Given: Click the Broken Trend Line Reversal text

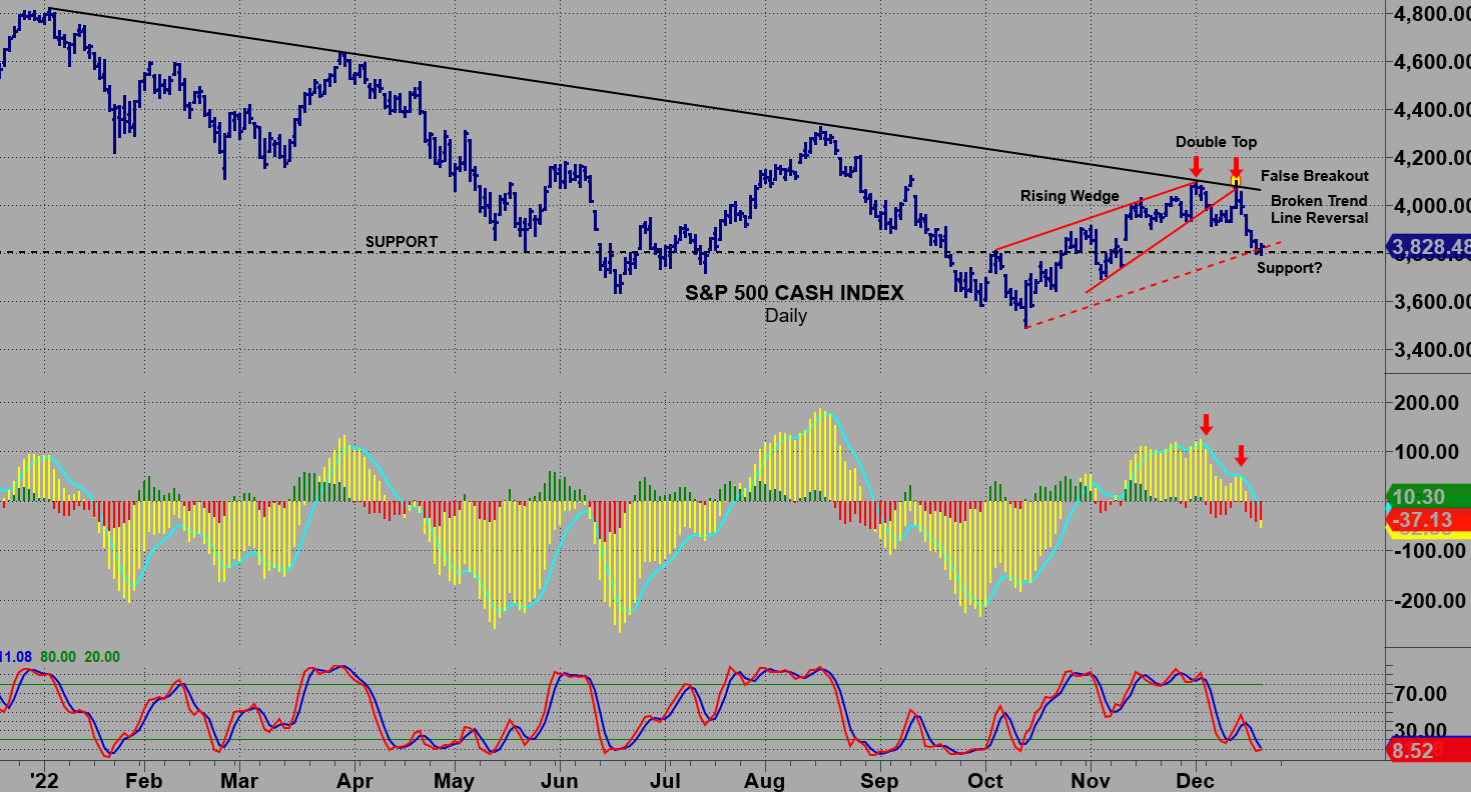Looking at the screenshot, I should 1319,209.
